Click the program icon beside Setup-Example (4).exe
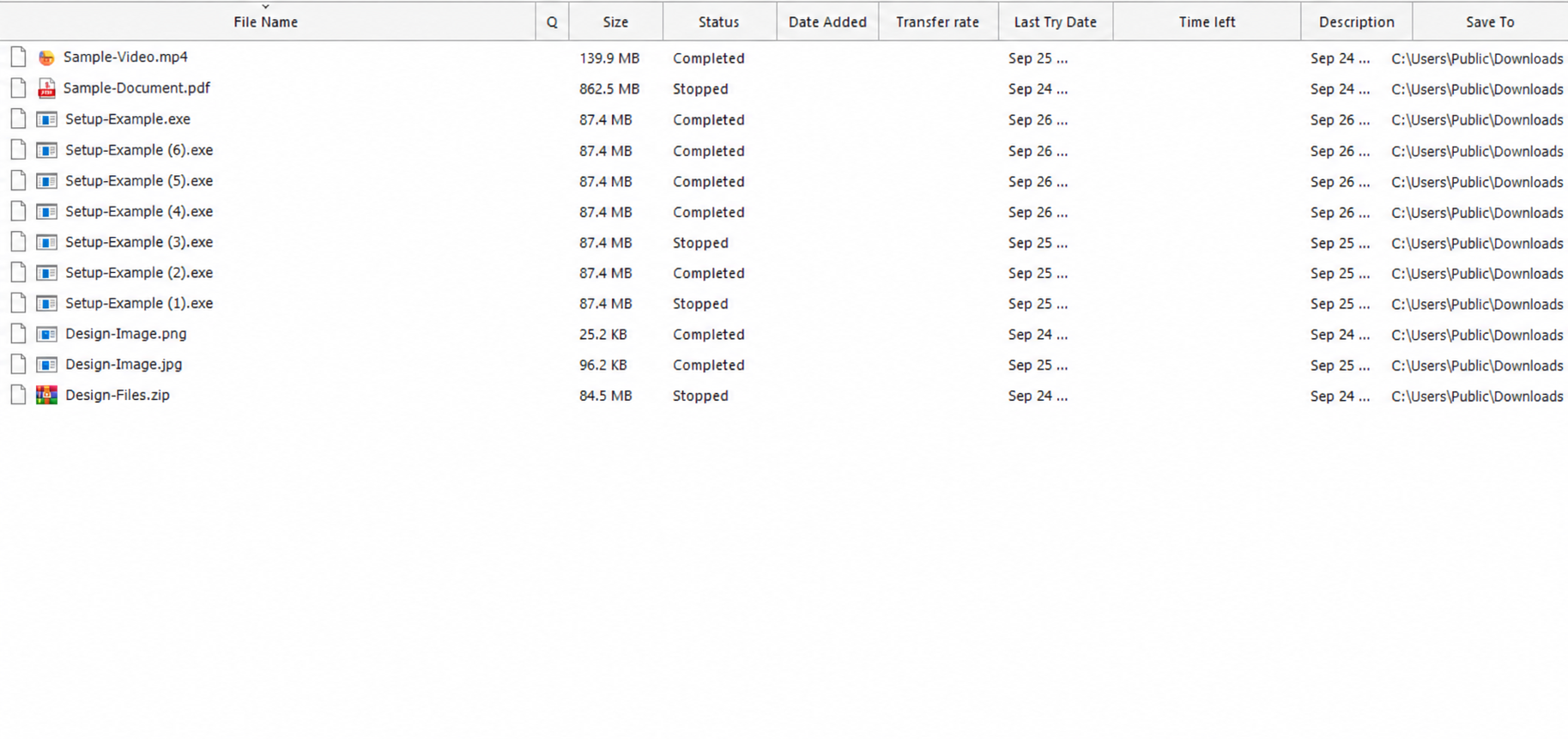Viewport: 1568px width, 739px height. (x=46, y=211)
